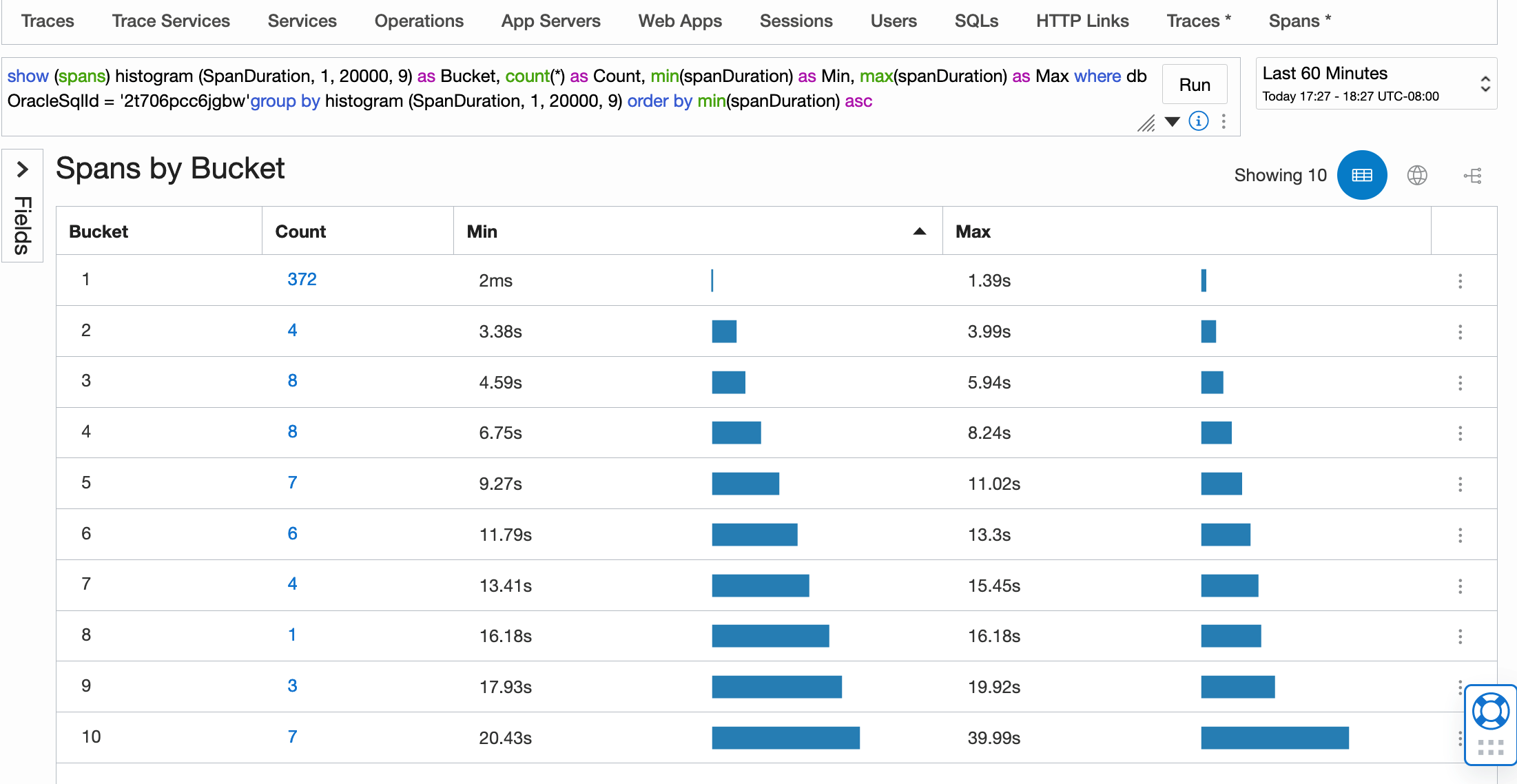Open row actions menu for bucket 1
Screen dimensions: 1517x784
coord(1460,280)
